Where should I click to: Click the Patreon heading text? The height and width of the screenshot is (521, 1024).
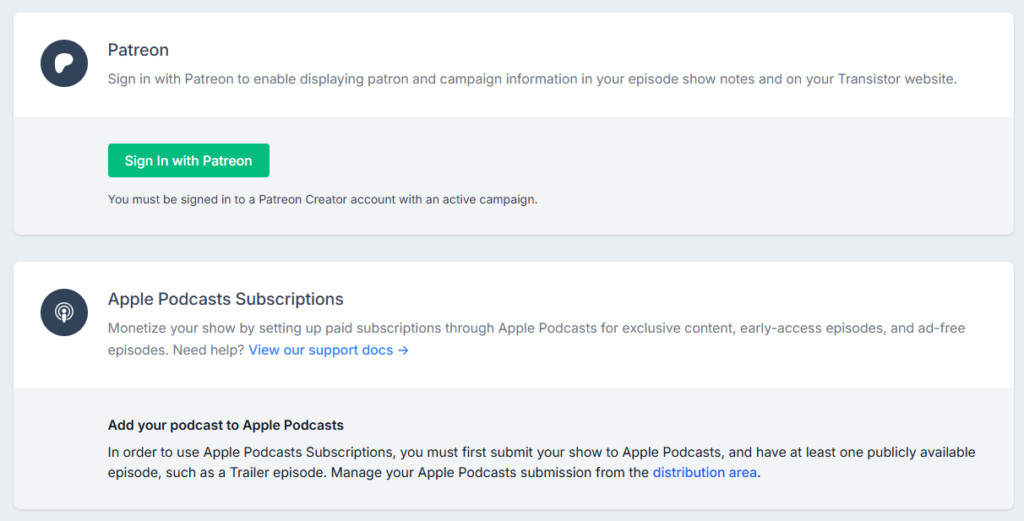(x=138, y=50)
